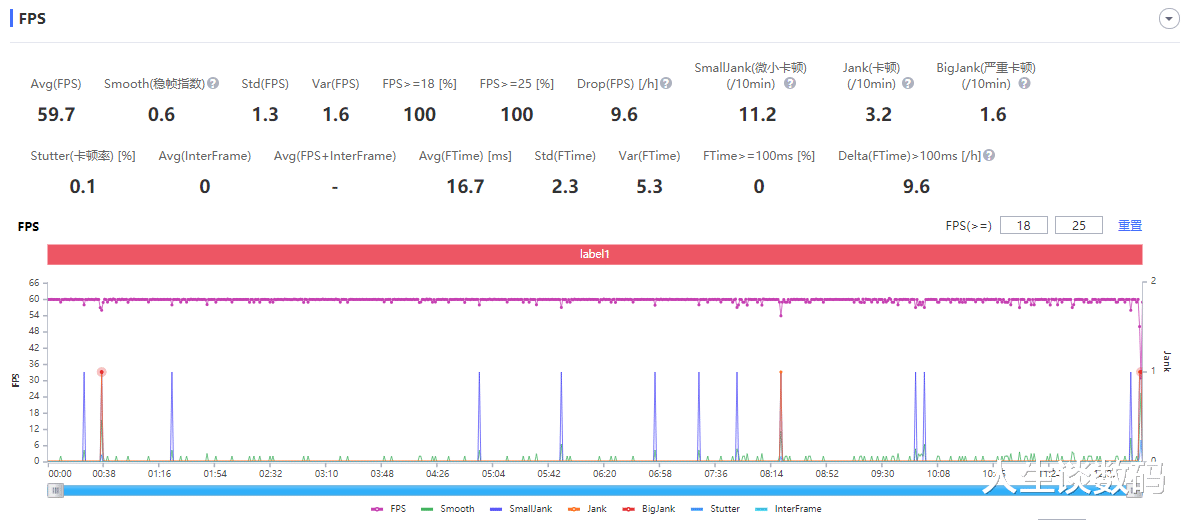Open help icon beside Smooth(稳帧指数)
Image resolution: width=1185 pixels, height=520 pixels.
coord(213,83)
